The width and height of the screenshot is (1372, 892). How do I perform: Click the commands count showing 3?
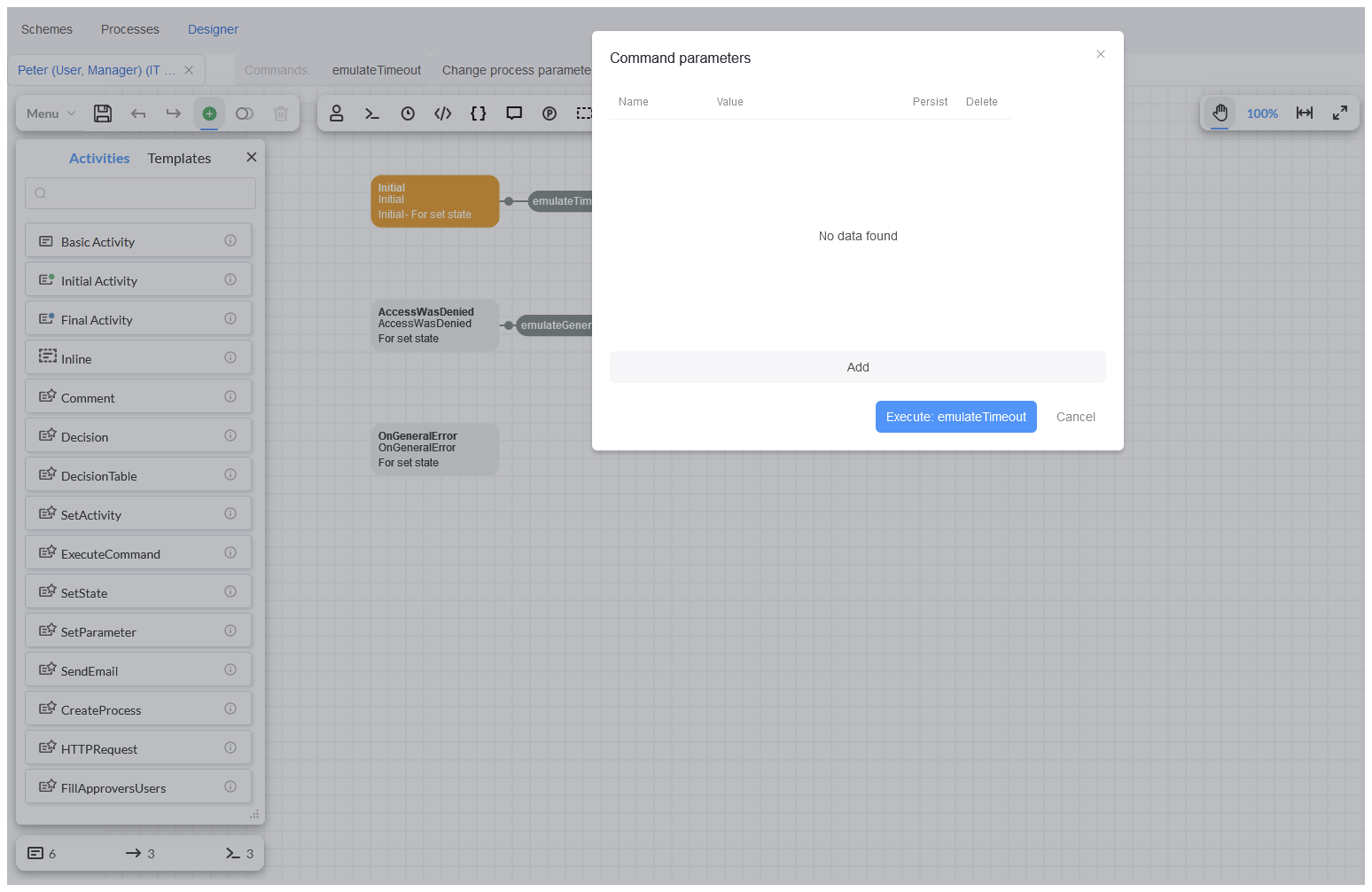click(x=239, y=853)
